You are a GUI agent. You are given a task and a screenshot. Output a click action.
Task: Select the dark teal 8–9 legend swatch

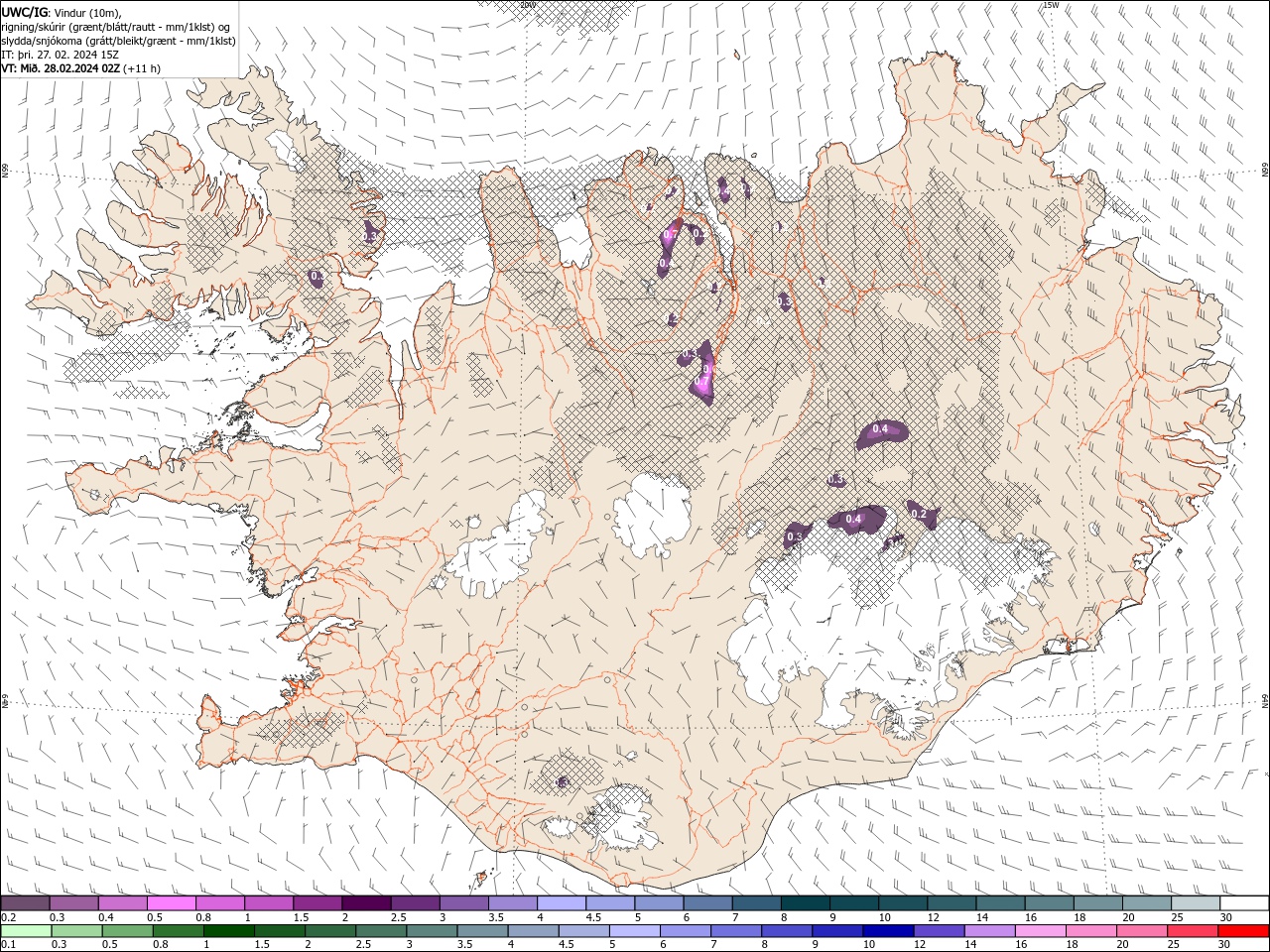[805, 903]
